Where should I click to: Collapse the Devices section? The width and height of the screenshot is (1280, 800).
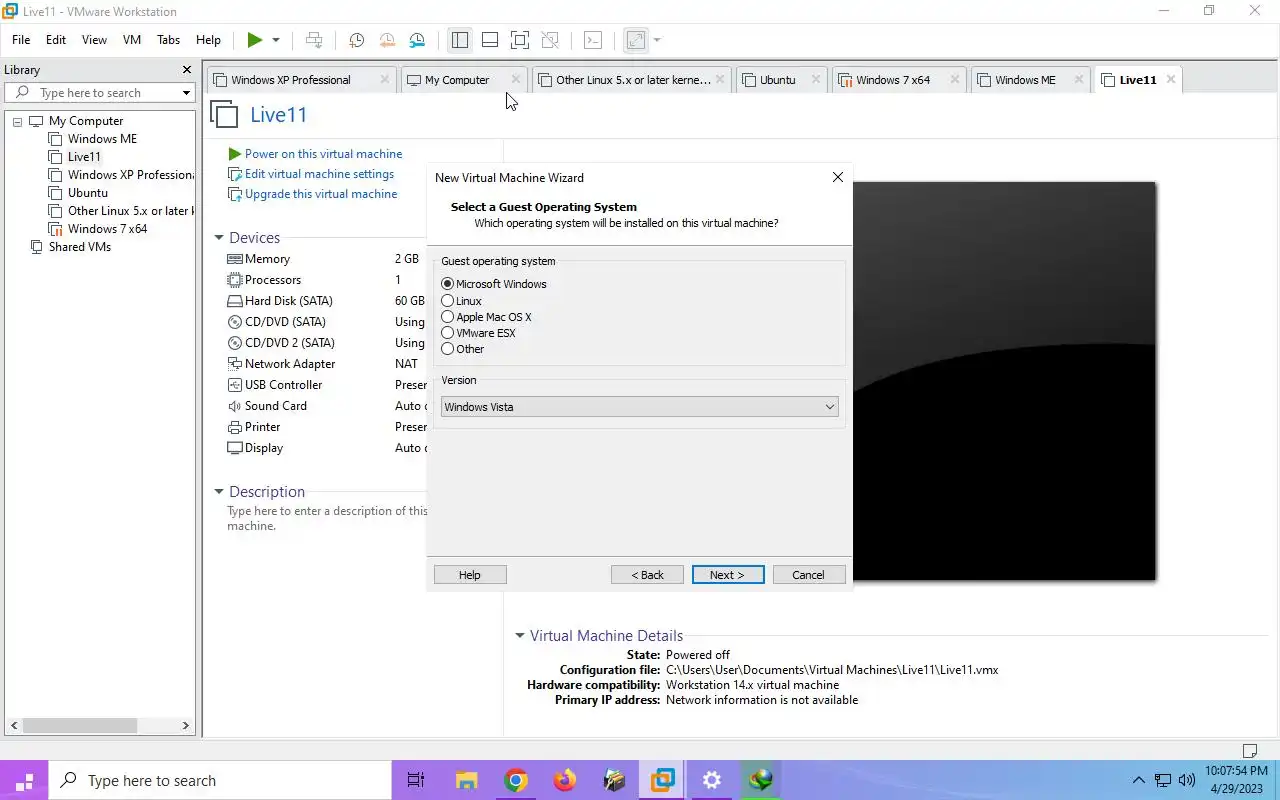click(x=219, y=238)
